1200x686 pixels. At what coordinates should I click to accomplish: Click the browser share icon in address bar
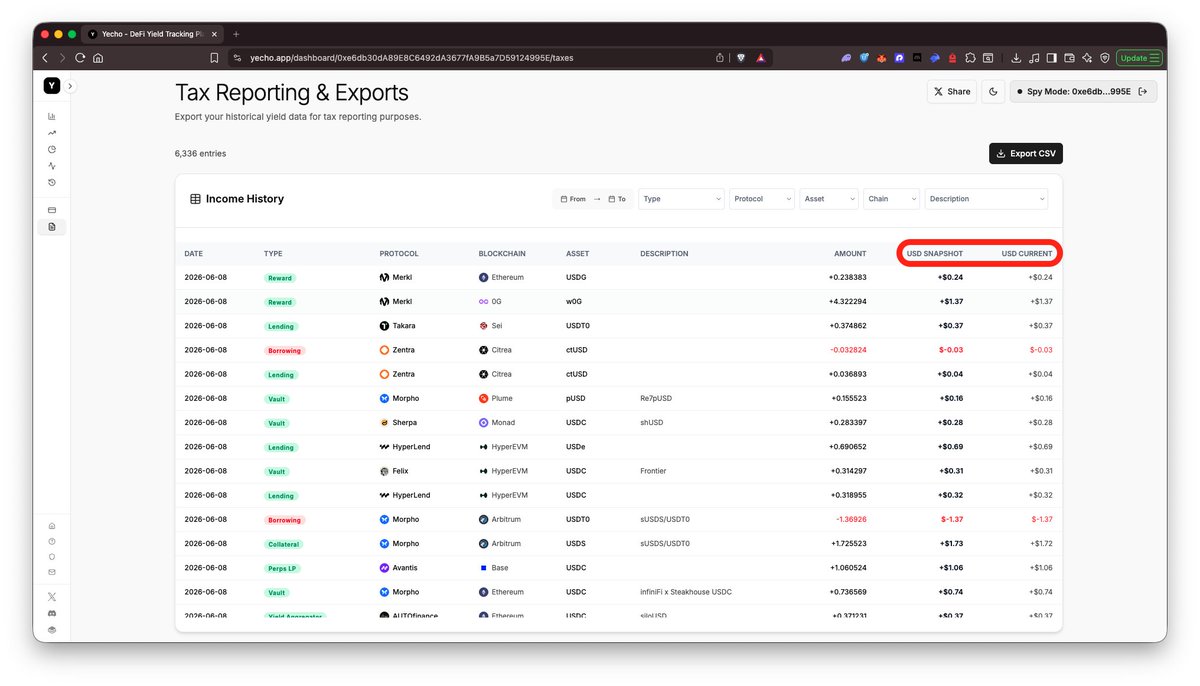[x=720, y=58]
